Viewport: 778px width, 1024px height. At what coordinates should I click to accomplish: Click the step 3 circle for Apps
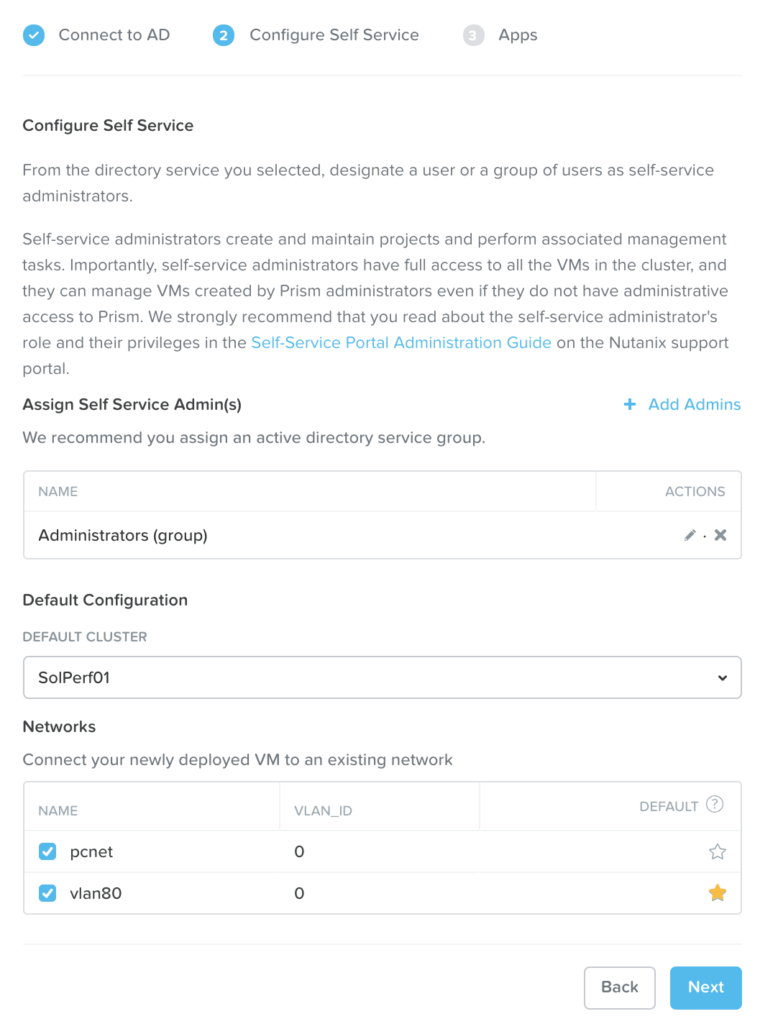[473, 34]
